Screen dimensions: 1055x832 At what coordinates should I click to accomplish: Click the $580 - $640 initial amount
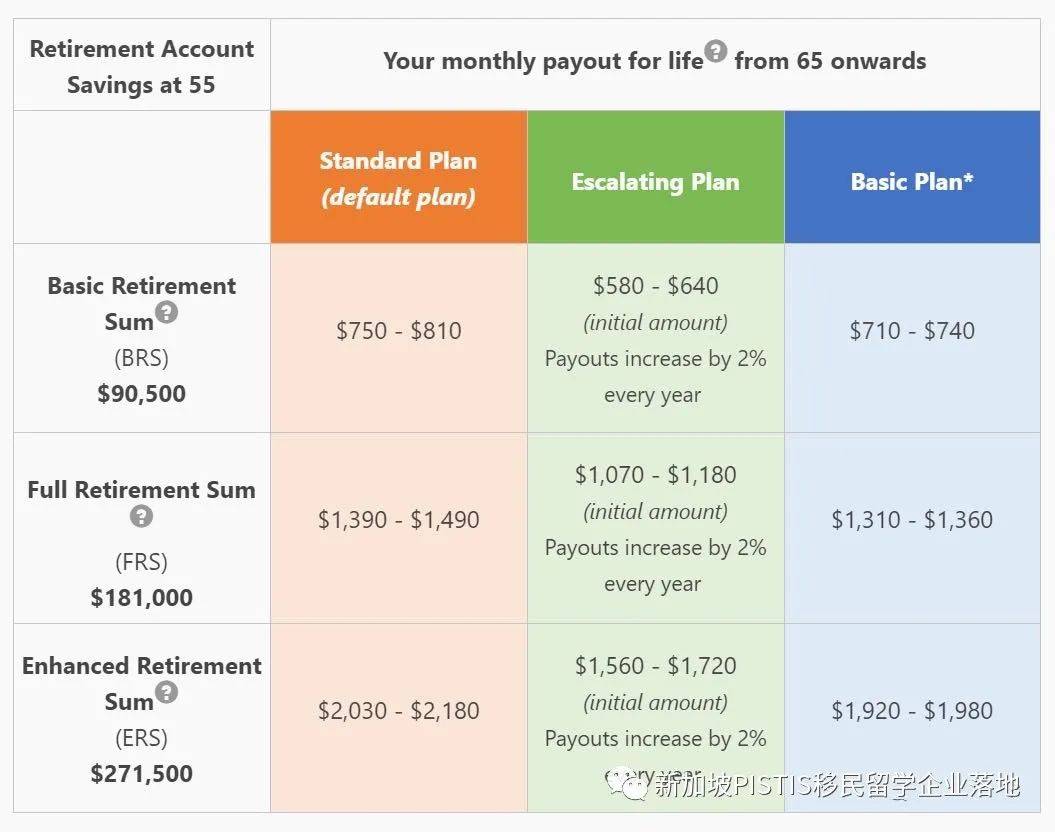(x=655, y=286)
